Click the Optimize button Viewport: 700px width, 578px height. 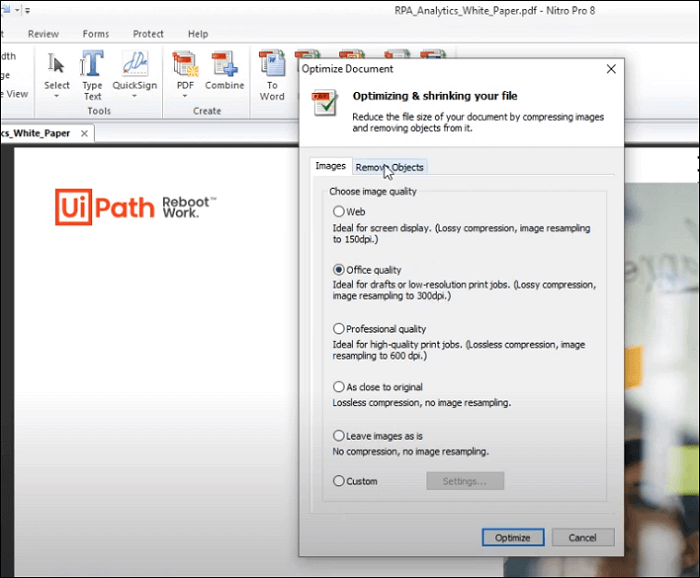(512, 537)
